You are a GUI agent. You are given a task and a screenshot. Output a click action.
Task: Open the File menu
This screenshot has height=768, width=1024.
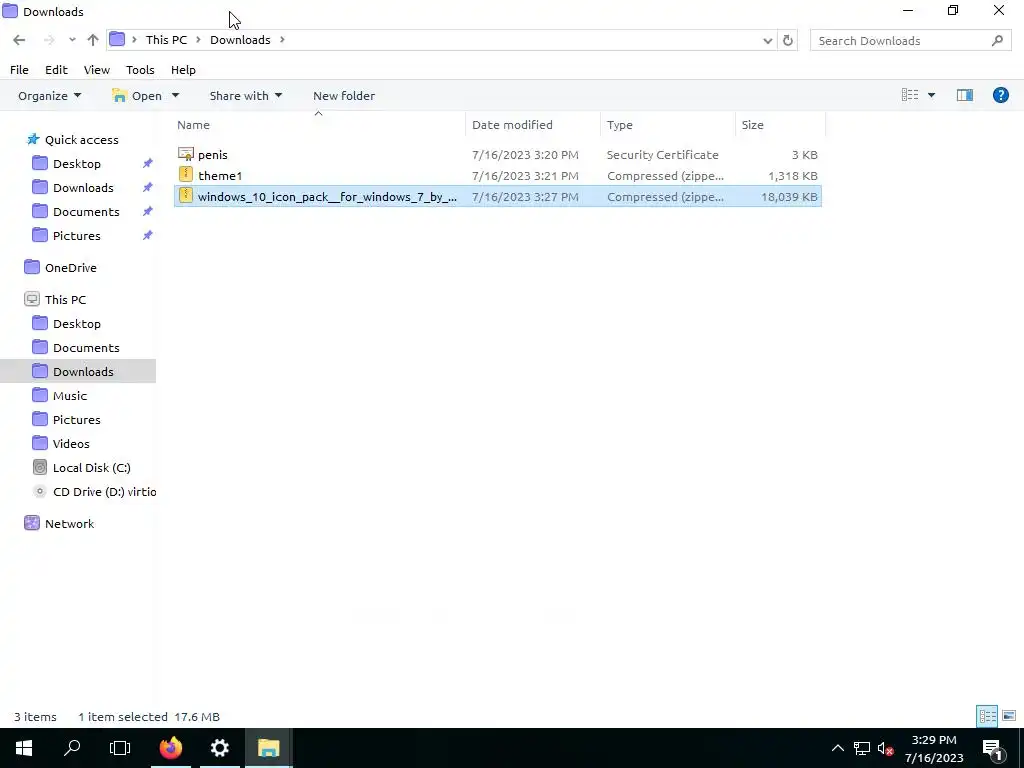tap(19, 70)
